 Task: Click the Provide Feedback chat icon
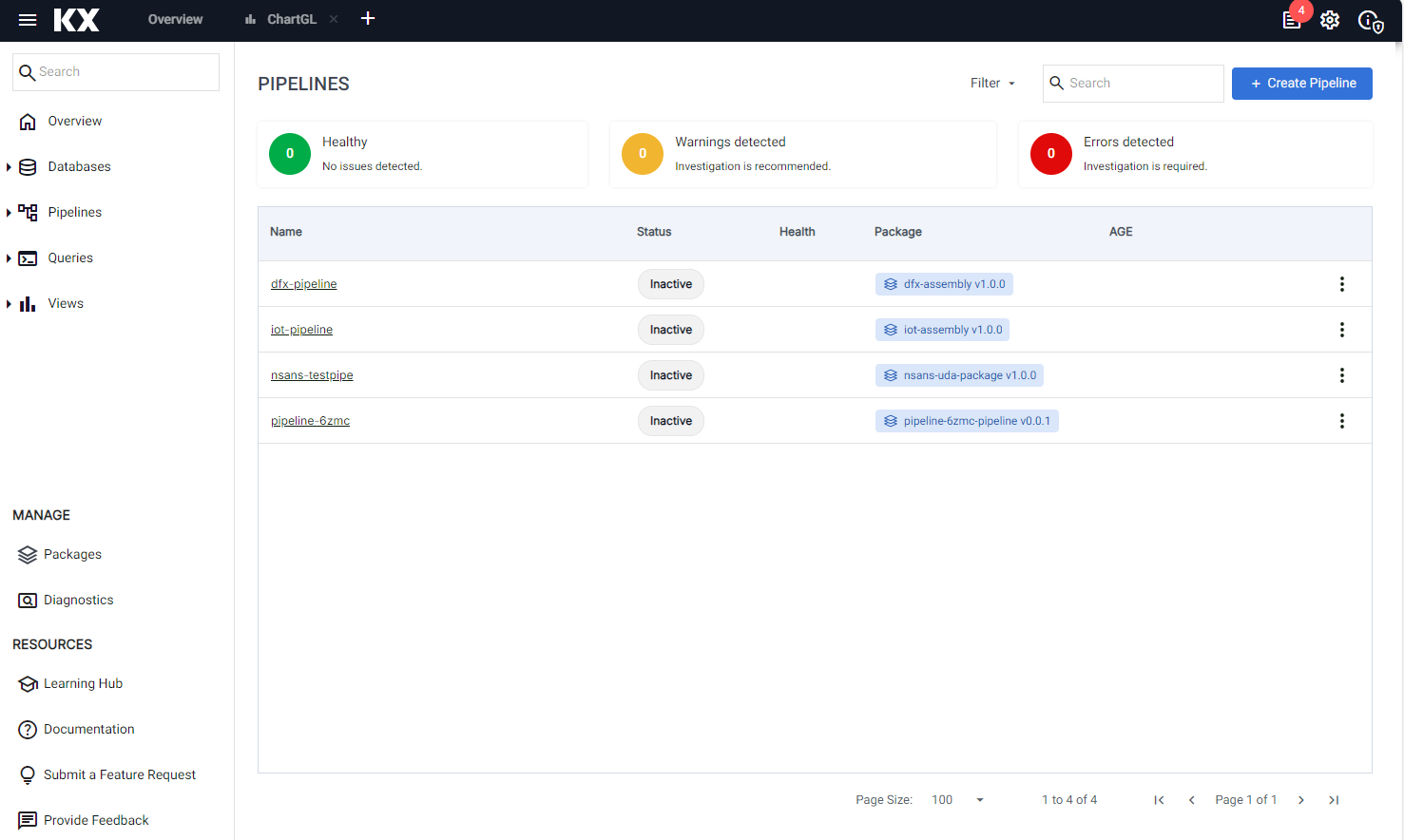pos(28,821)
